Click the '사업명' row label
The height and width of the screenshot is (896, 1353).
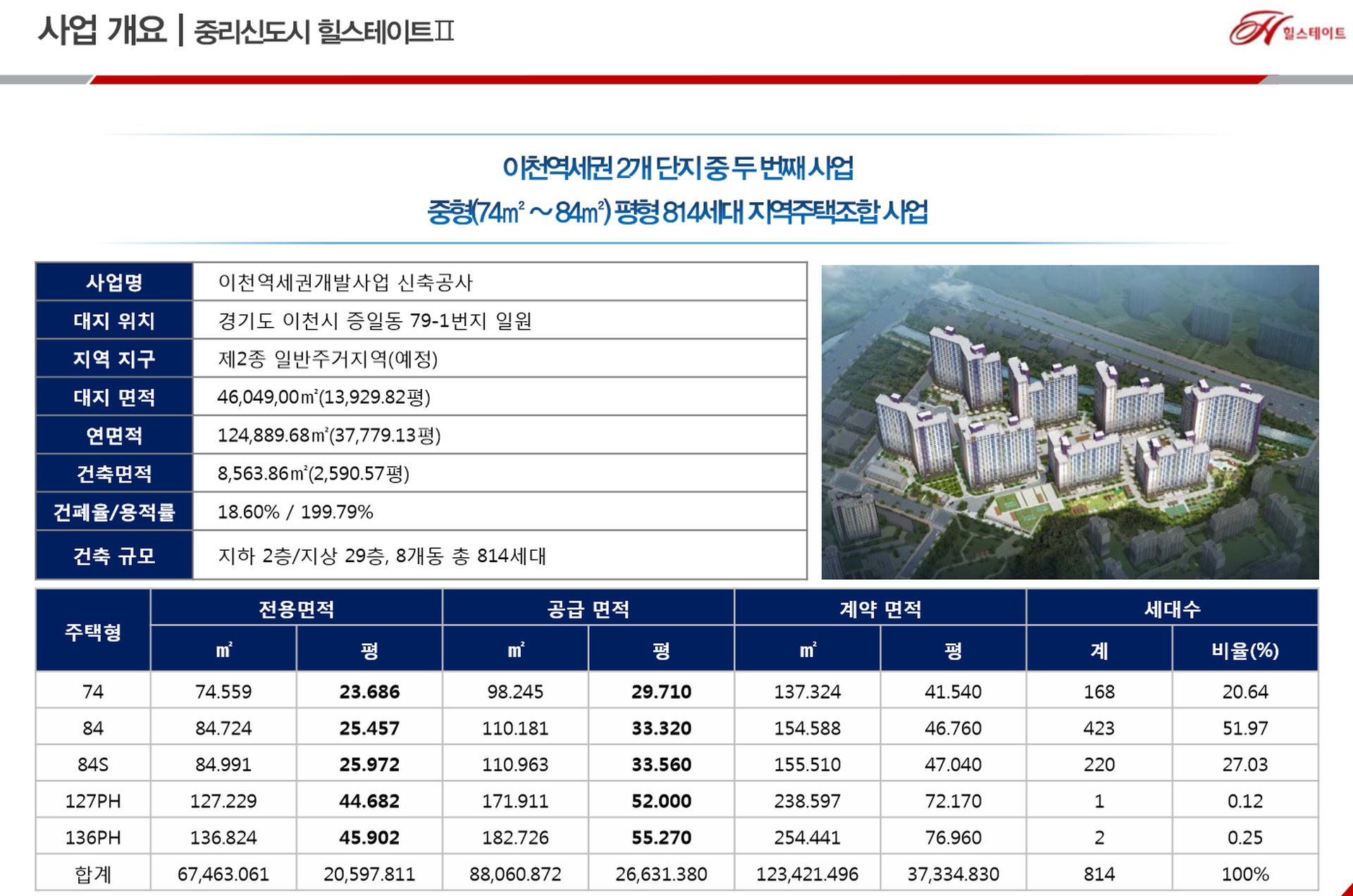114,282
